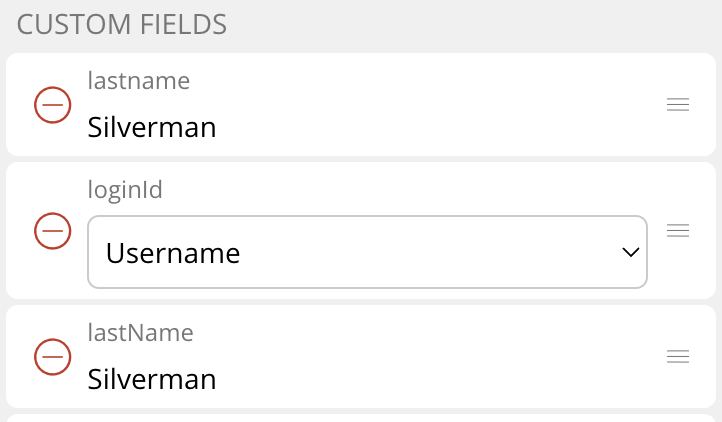Click blank space right of the loginId label
The width and height of the screenshot is (722, 422).
[400, 190]
